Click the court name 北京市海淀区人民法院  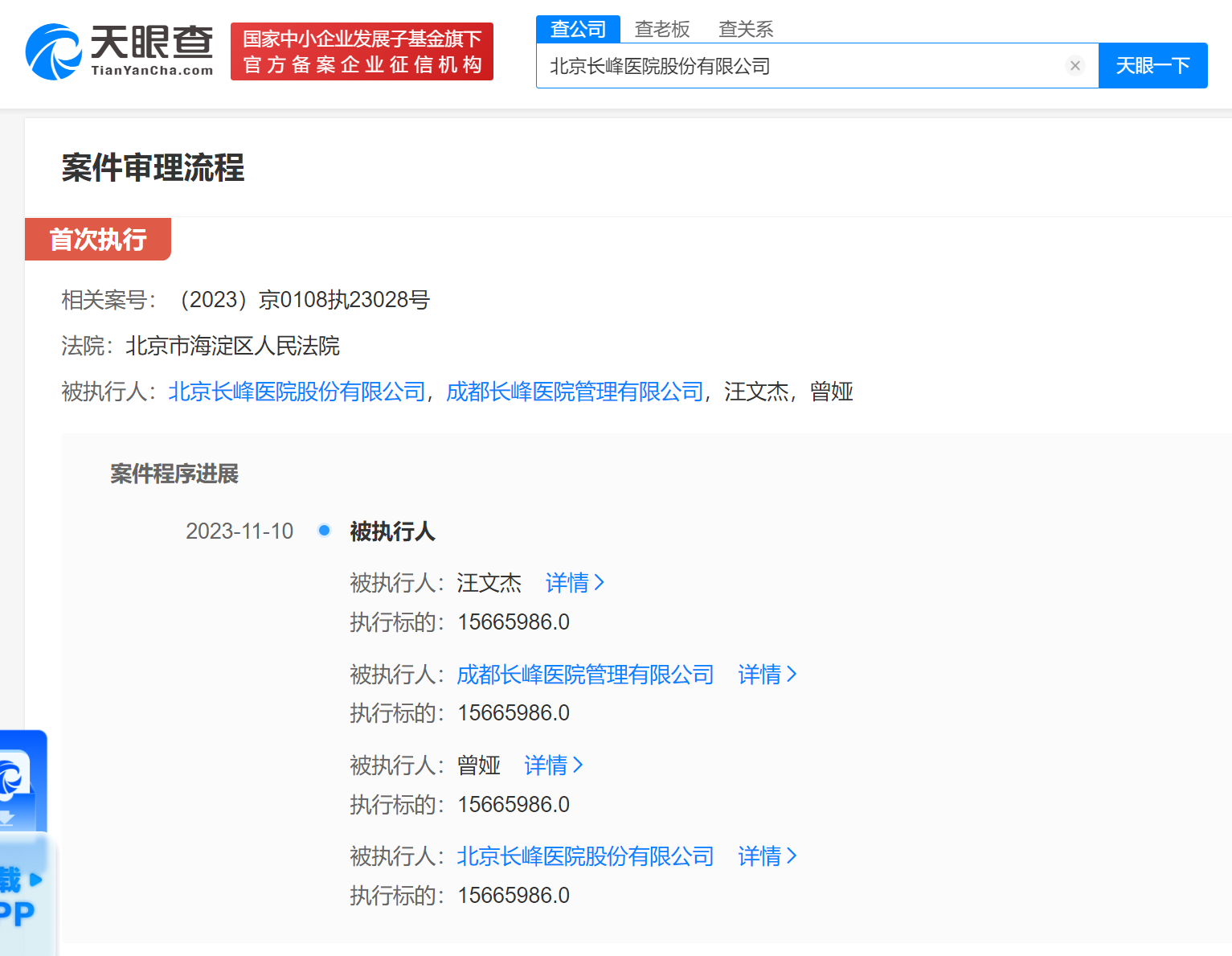click(x=233, y=346)
